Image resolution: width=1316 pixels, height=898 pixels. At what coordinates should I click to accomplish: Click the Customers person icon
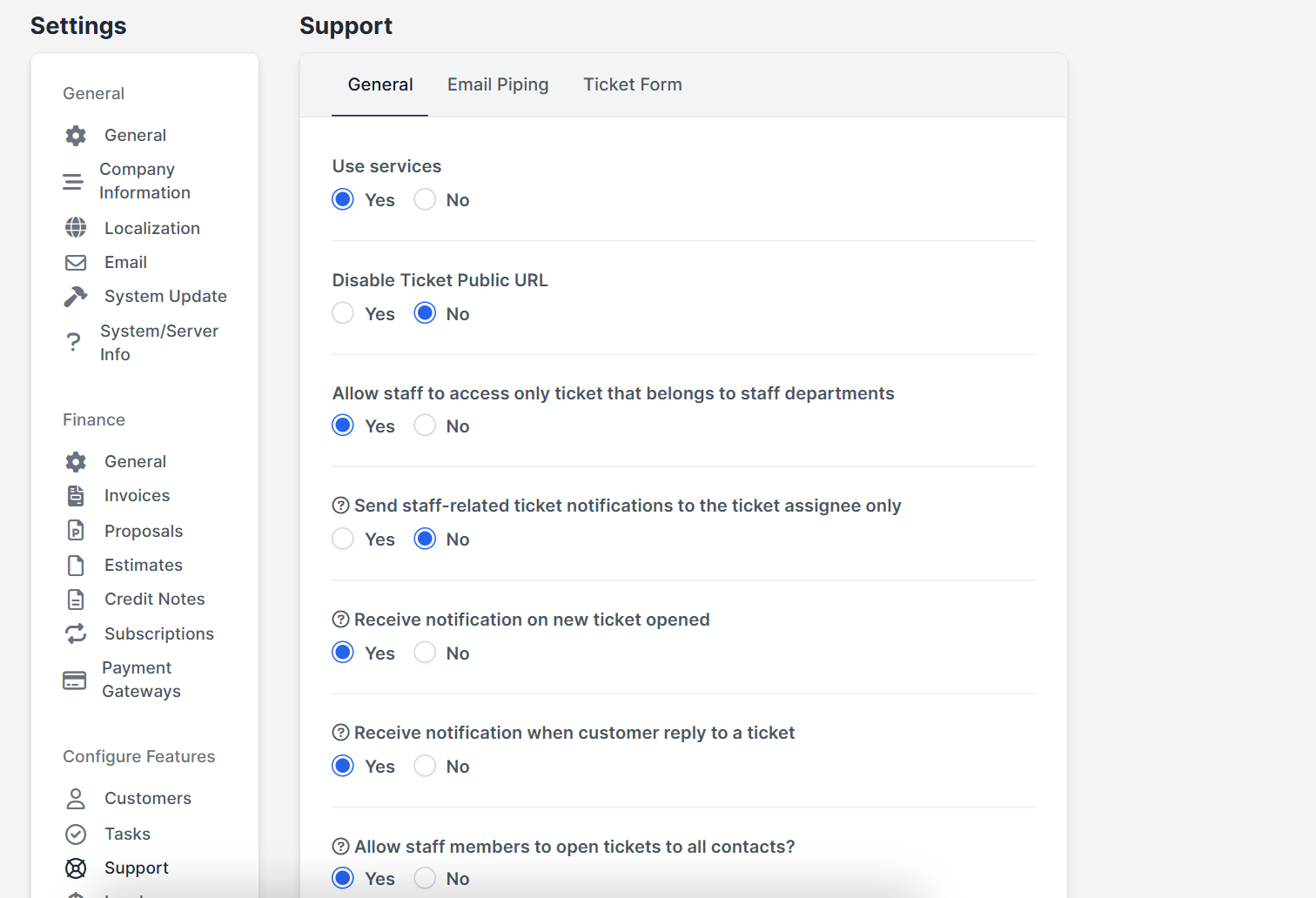click(x=76, y=799)
